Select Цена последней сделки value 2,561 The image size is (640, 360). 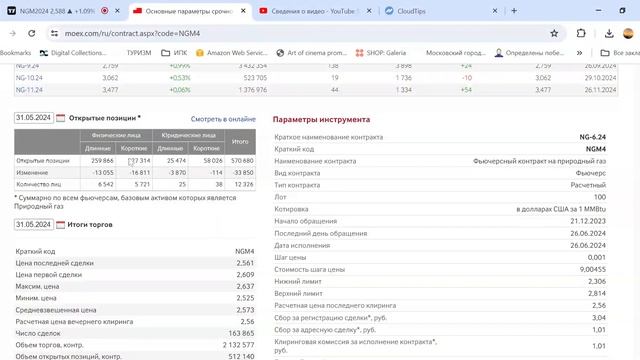coord(245,263)
